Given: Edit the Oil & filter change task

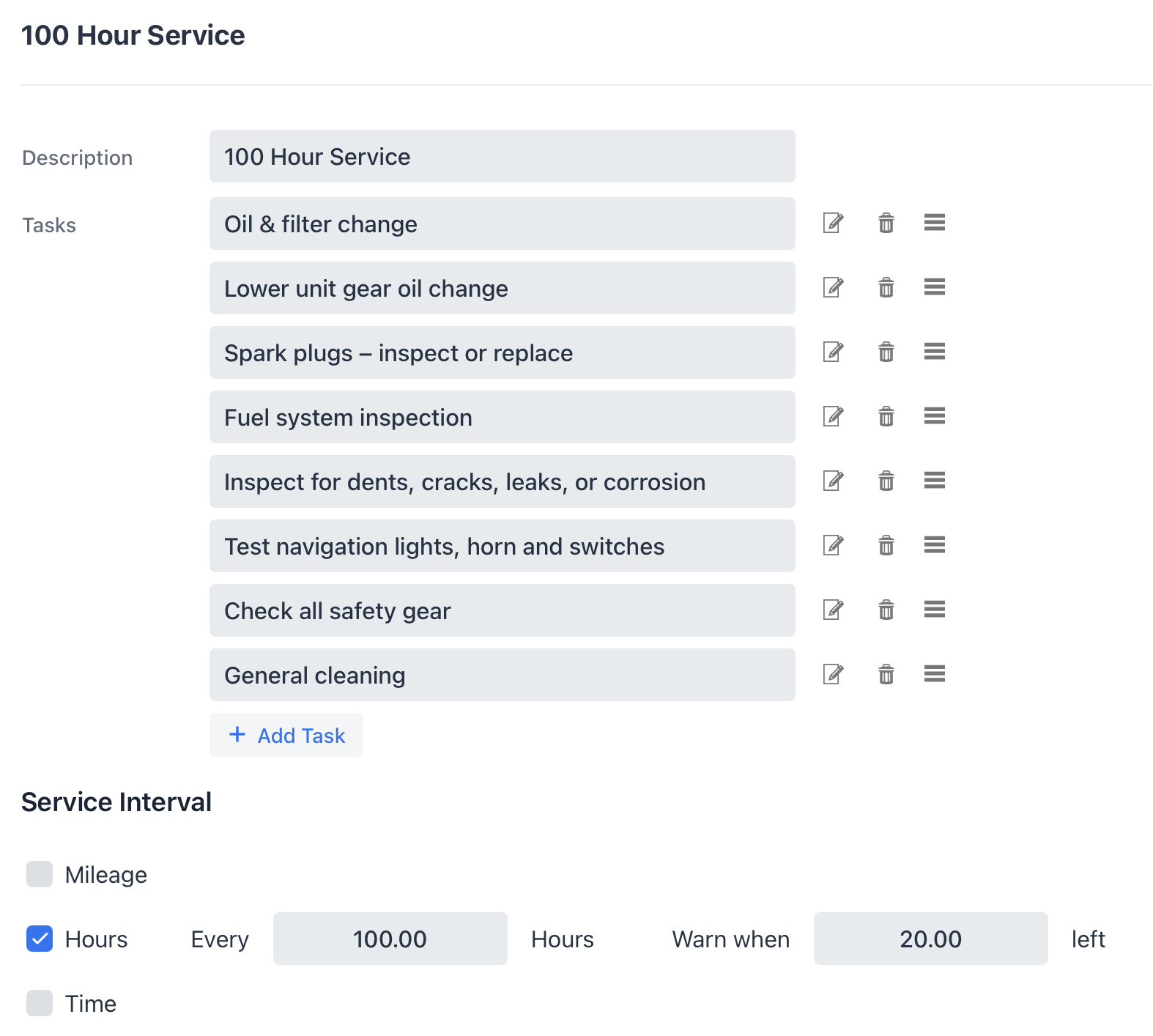Looking at the screenshot, I should 833,223.
